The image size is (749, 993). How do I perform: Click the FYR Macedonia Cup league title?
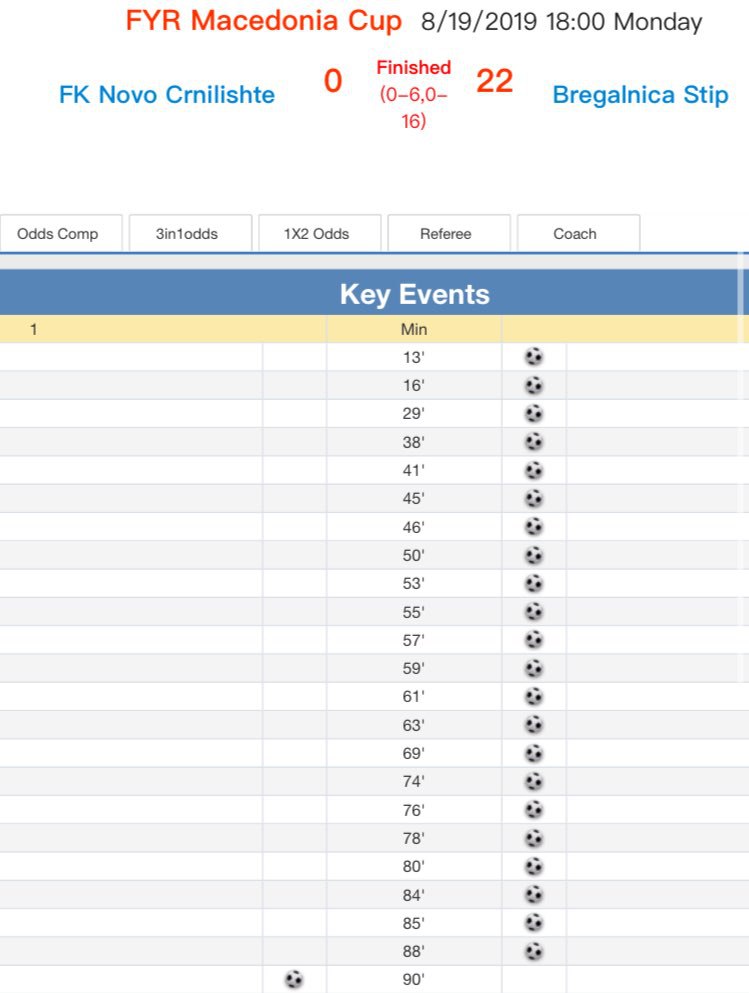263,20
